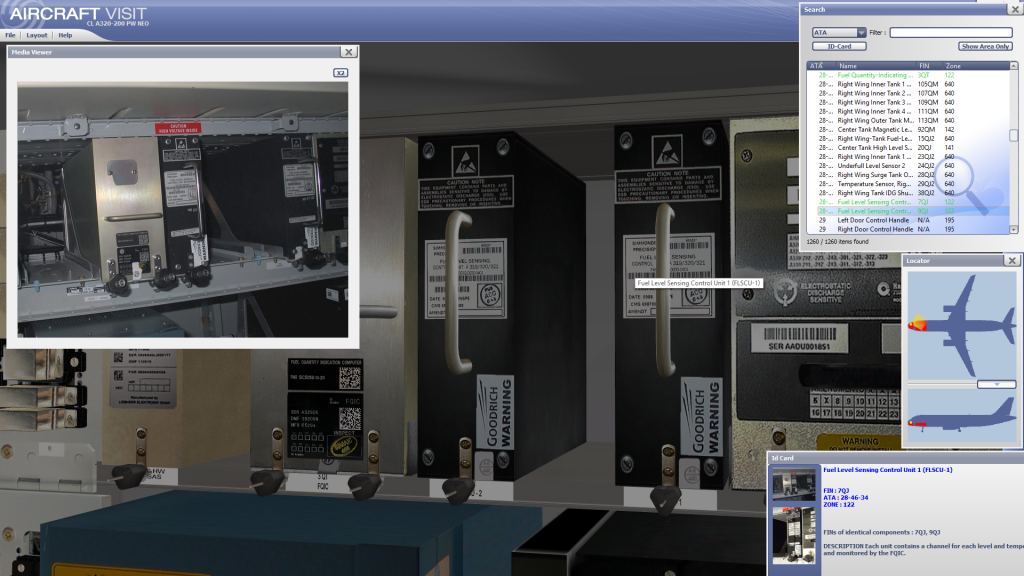Viewport: 1024px width, 576px height.
Task: Select the row with FIN 109QM
Action: pyautogui.click(x=908, y=103)
